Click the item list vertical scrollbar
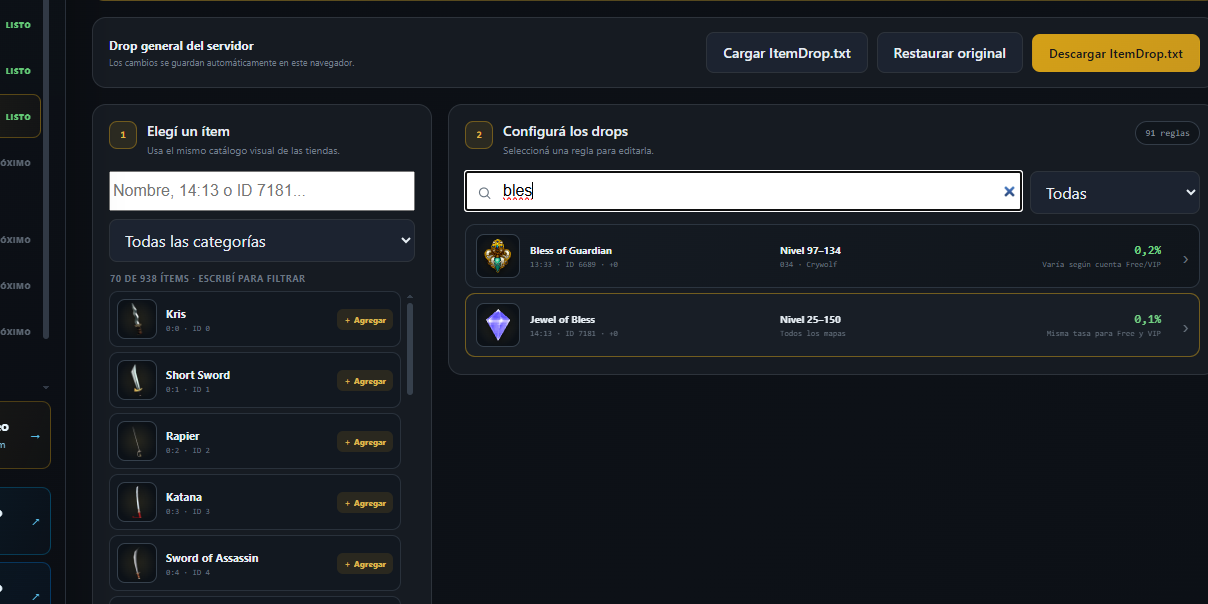Viewport: 1208px width, 604px height. pyautogui.click(x=409, y=348)
